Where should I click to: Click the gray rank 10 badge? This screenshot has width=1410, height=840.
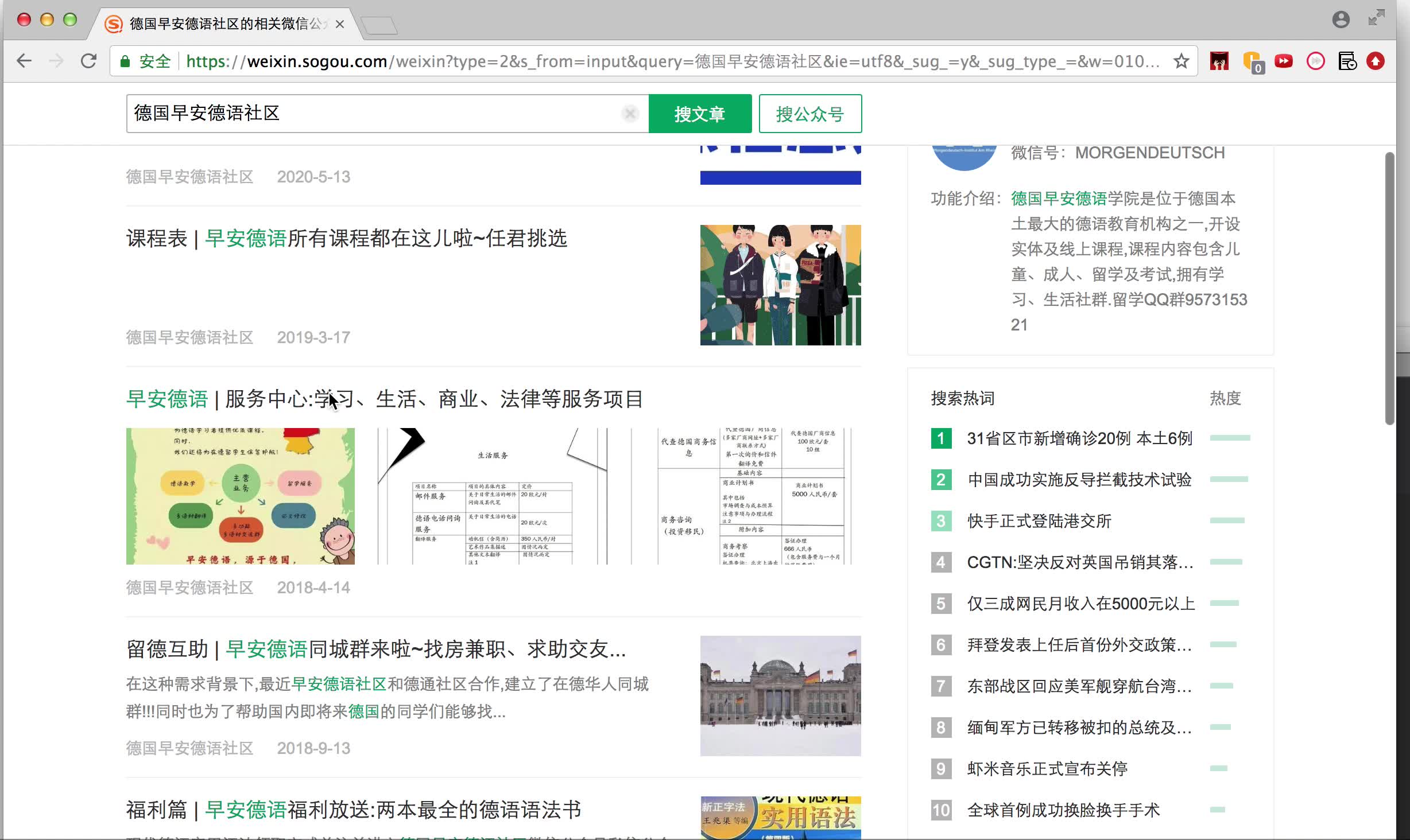click(941, 810)
